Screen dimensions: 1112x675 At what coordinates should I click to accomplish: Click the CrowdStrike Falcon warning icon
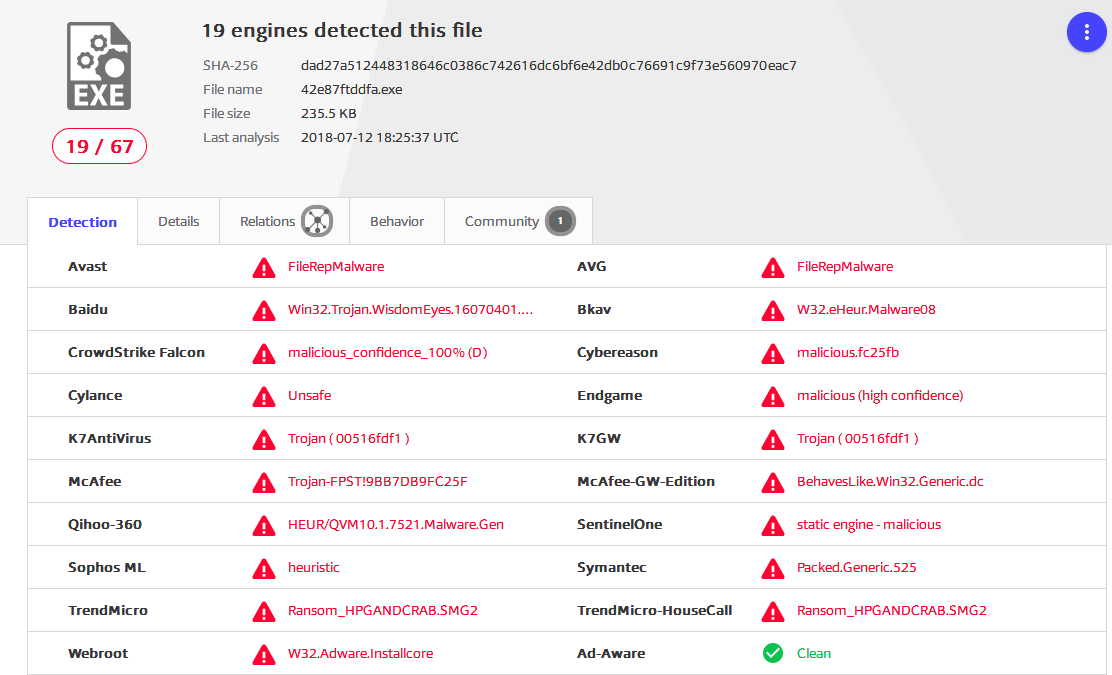(x=264, y=354)
